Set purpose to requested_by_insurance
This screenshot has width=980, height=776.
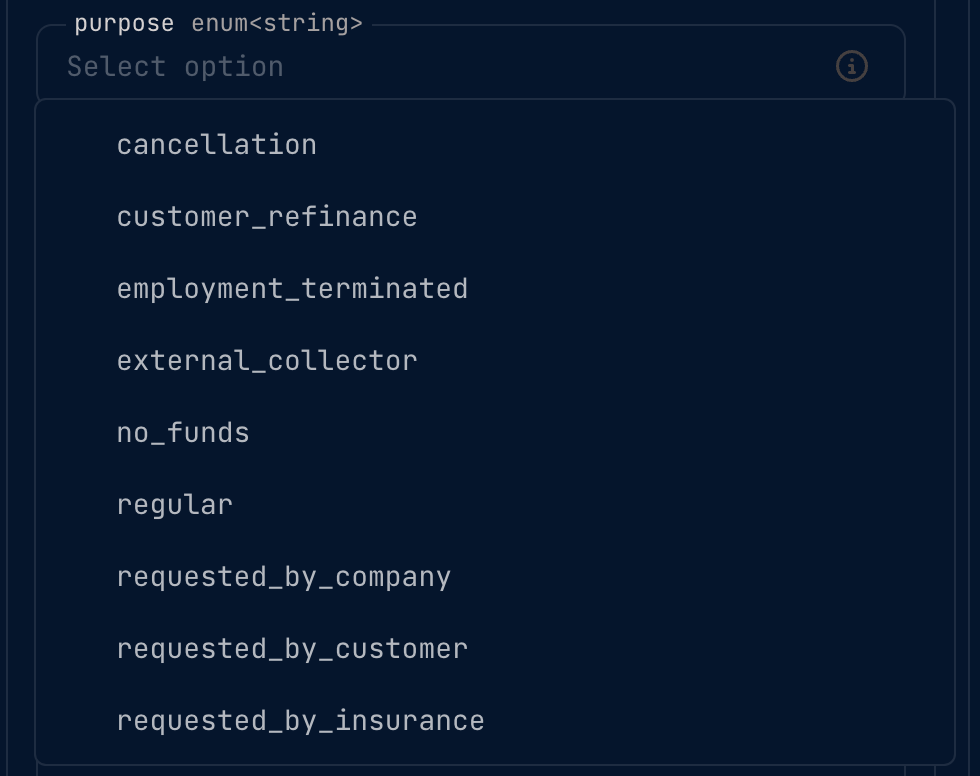pos(300,721)
